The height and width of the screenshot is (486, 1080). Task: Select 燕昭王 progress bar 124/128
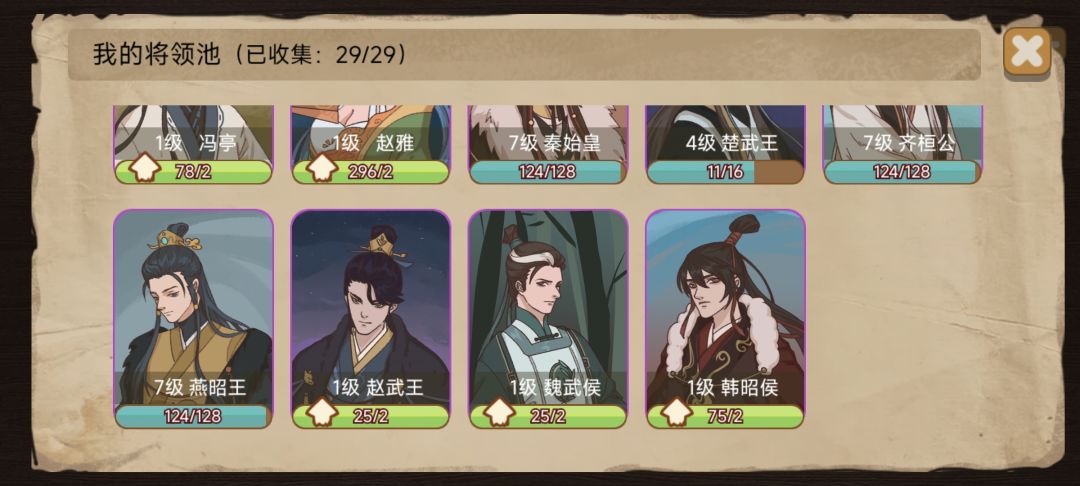click(194, 416)
